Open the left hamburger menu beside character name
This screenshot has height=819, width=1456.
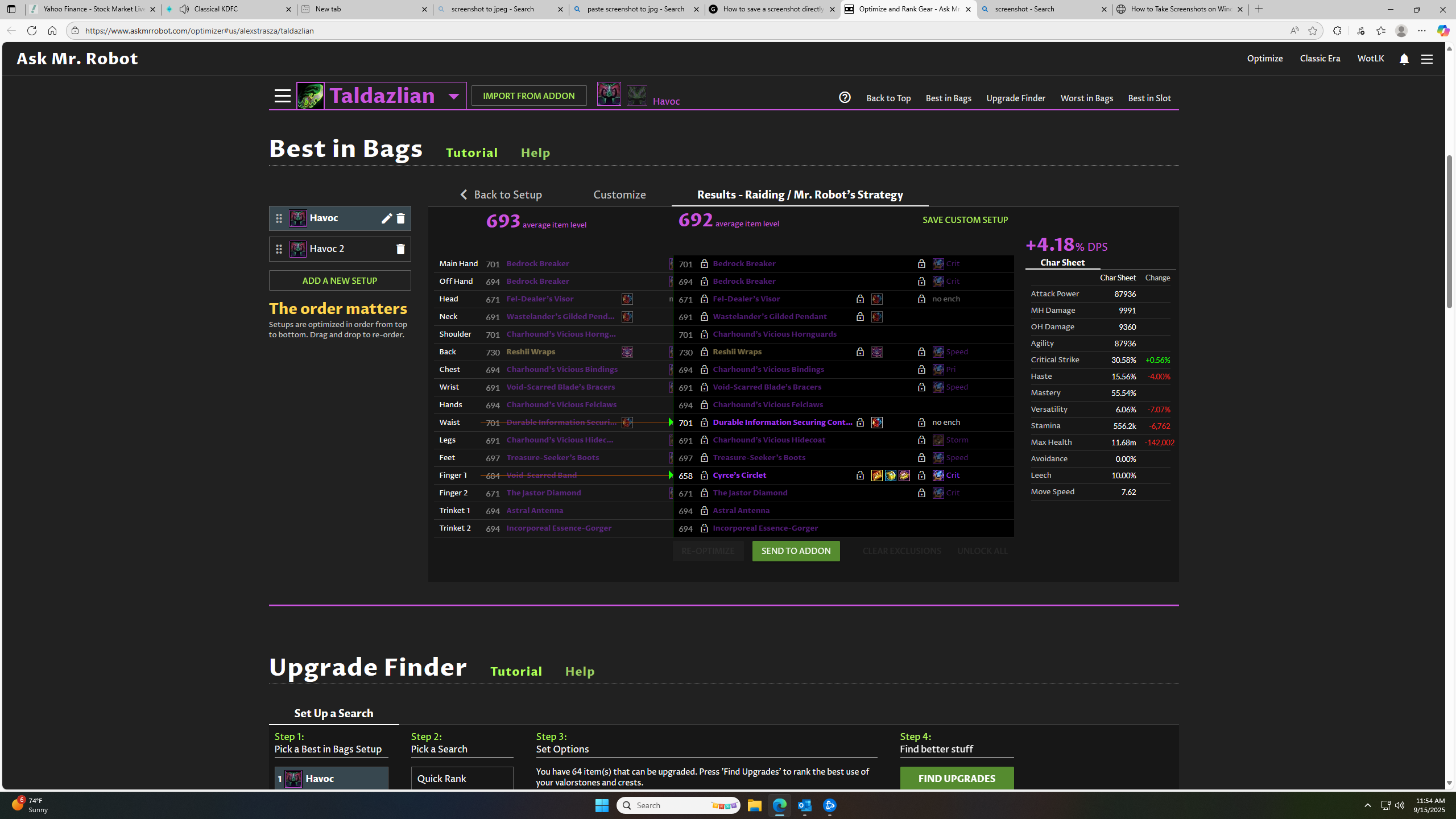coord(282,96)
